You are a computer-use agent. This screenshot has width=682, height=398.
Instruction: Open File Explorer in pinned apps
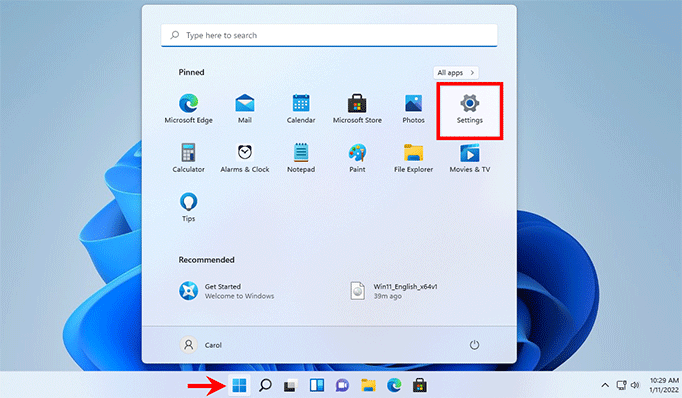click(413, 158)
